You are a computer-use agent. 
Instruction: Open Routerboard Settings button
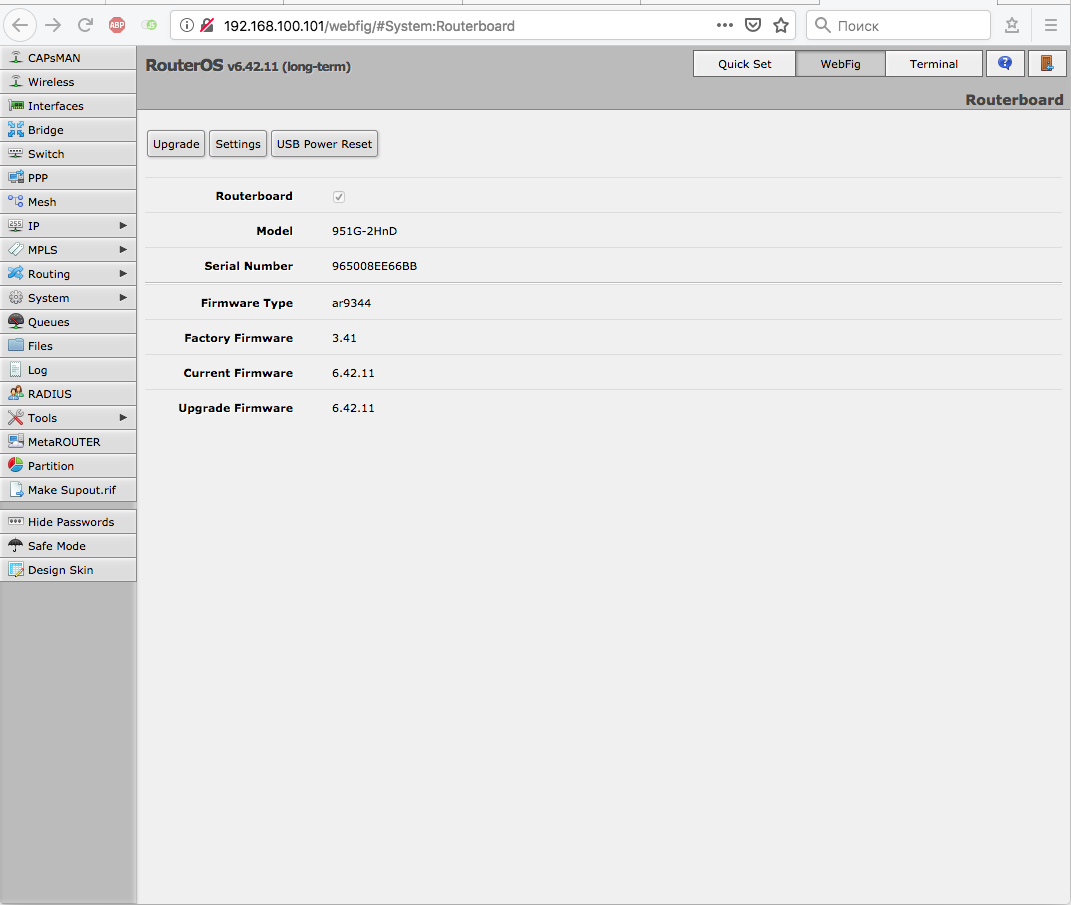click(238, 144)
